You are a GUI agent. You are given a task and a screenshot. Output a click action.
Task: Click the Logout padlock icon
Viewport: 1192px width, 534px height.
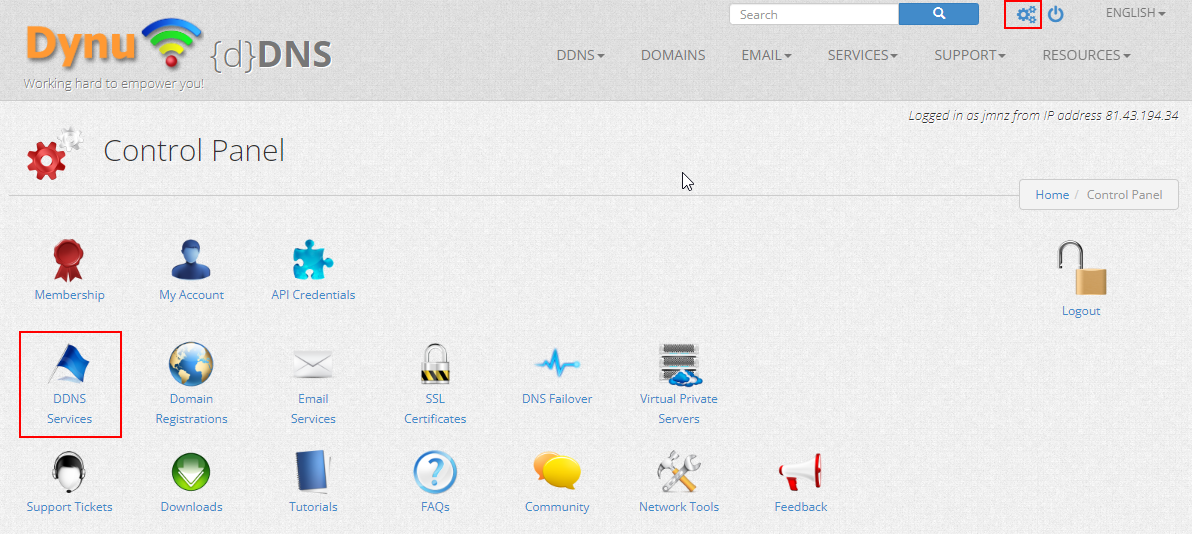point(1081,268)
